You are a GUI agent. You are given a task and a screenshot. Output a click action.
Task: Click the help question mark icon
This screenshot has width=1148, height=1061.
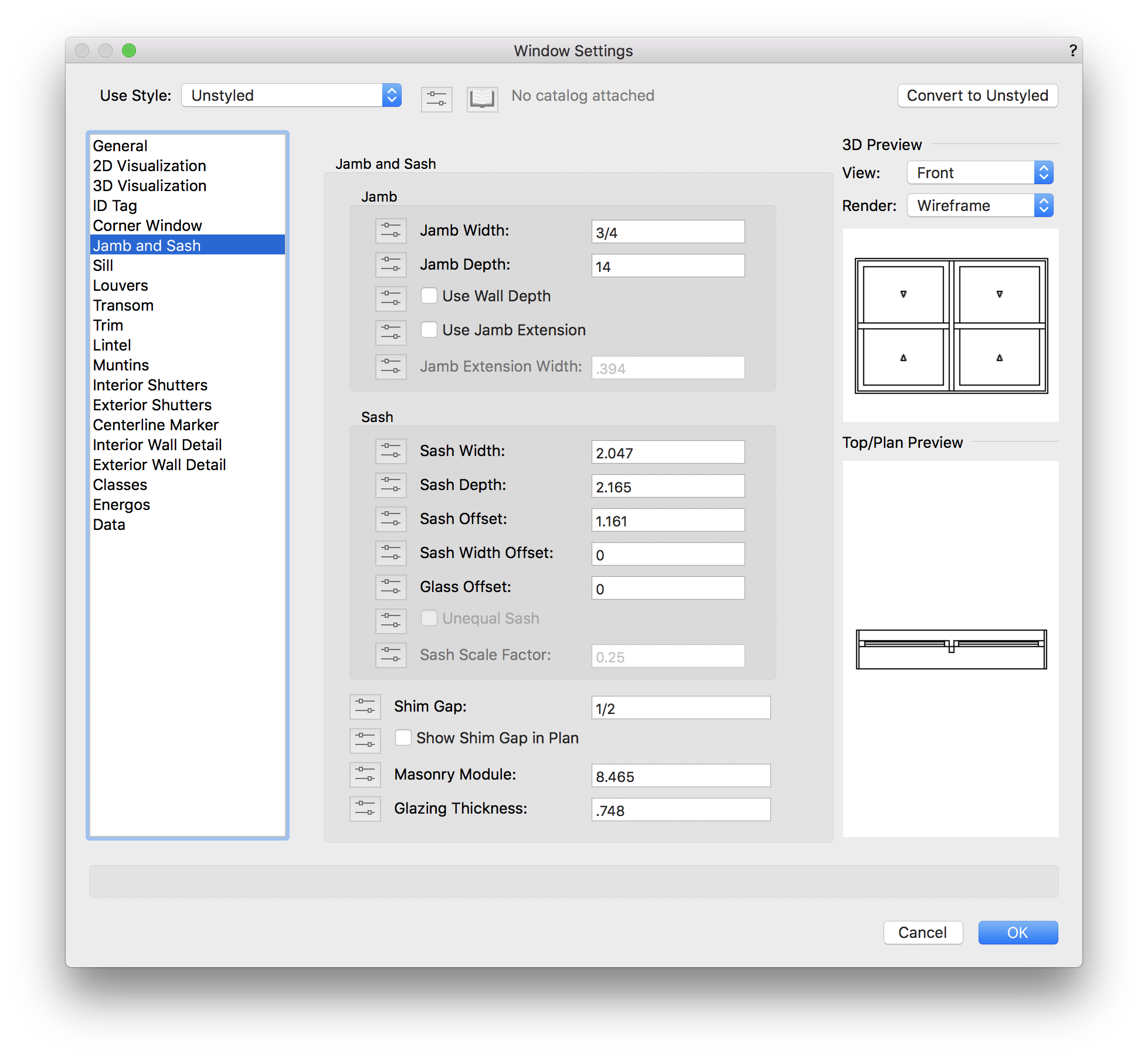point(1072,51)
